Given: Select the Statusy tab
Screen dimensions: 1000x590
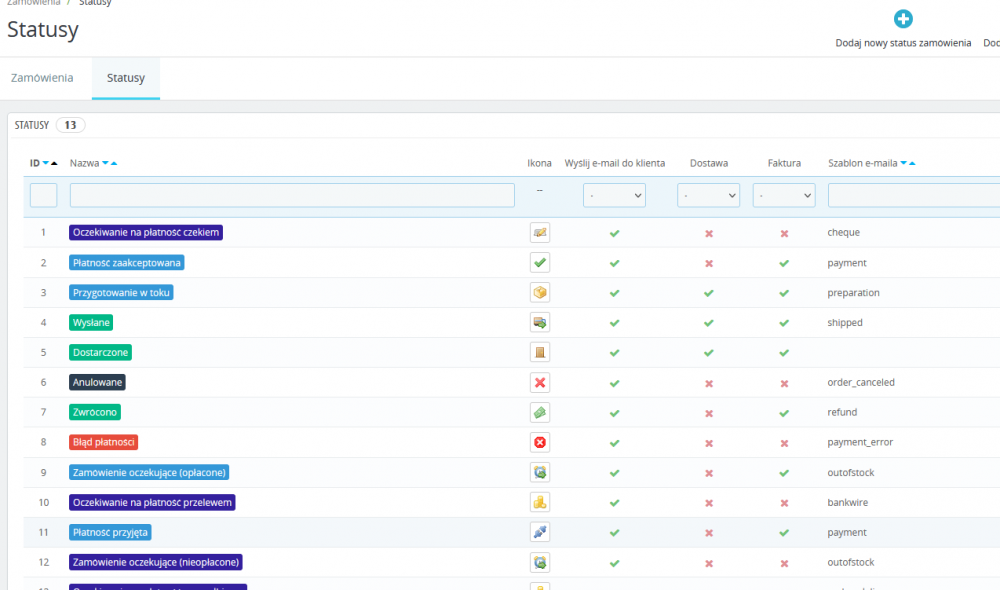Looking at the screenshot, I should coord(126,78).
